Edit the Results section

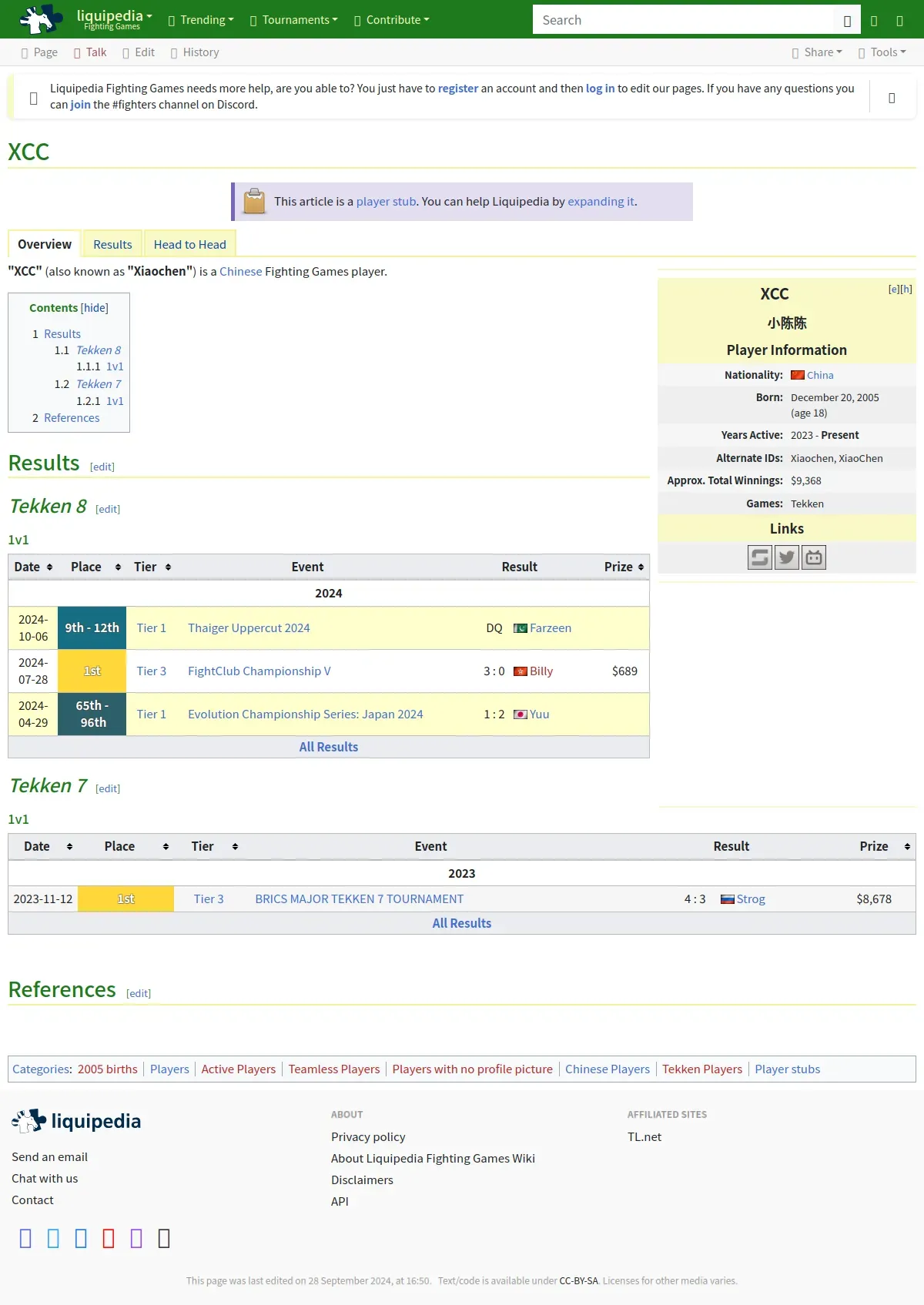pos(102,467)
